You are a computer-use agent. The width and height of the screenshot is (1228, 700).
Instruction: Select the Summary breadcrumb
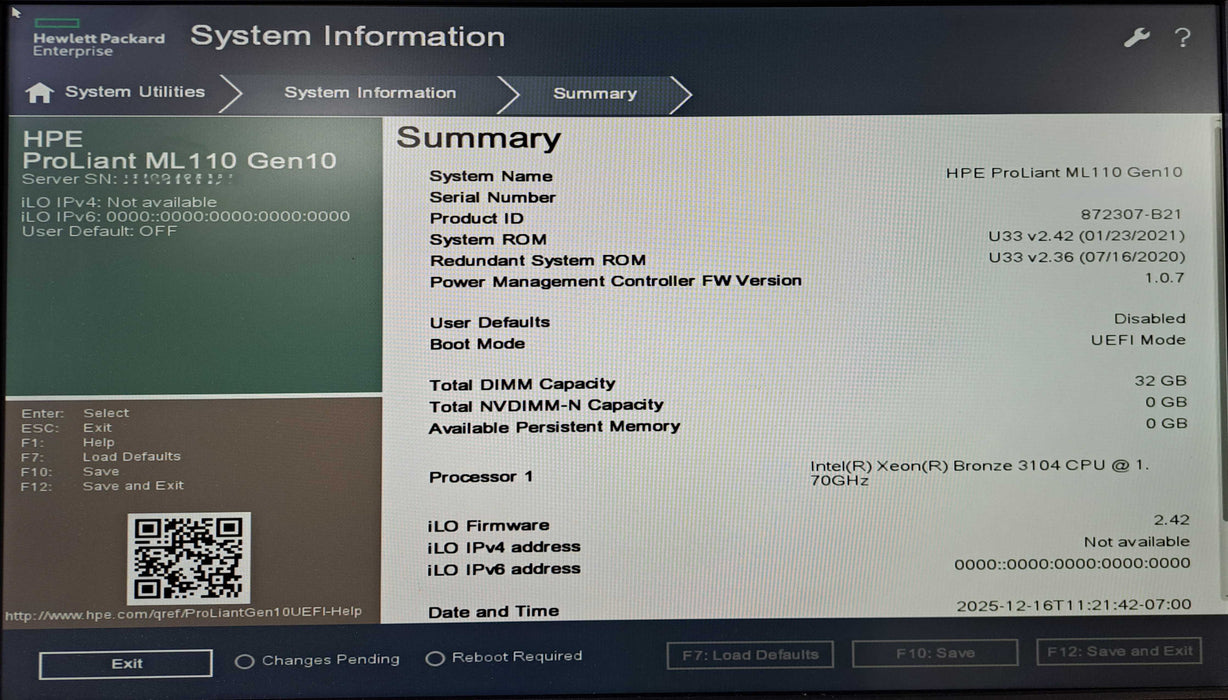point(595,94)
